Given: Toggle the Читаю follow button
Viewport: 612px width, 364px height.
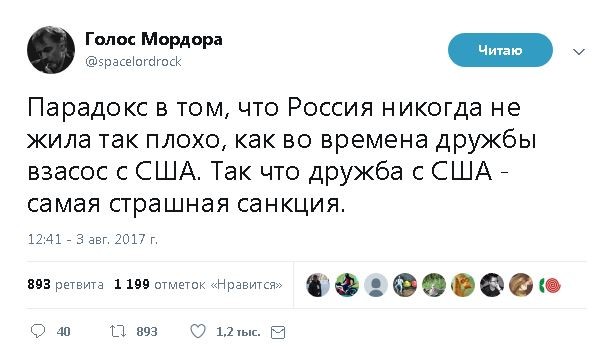Looking at the screenshot, I should pyautogui.click(x=500, y=50).
